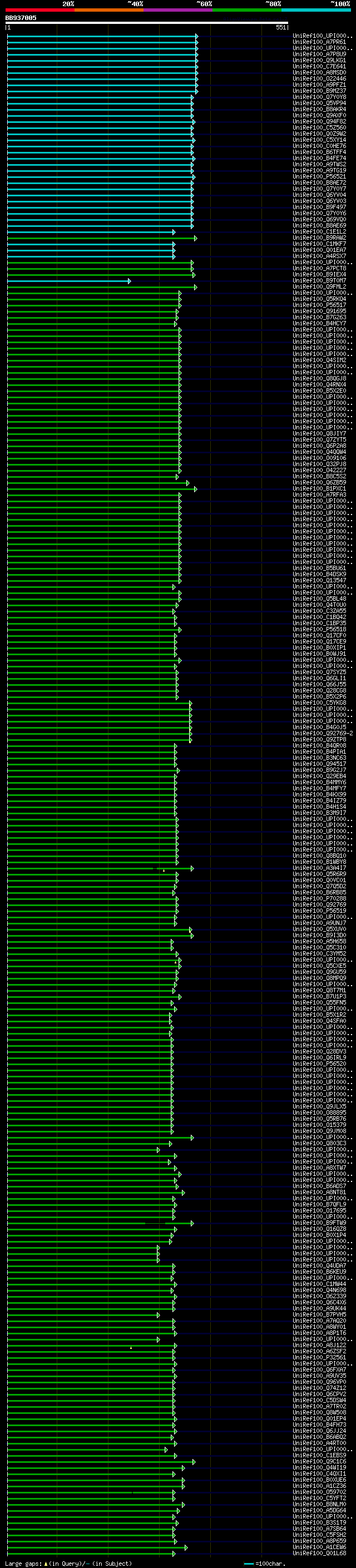This screenshot has height=1568, width=356.
Task: Click the UniRef100_B5X2E0 label
Action: [x=319, y=391]
